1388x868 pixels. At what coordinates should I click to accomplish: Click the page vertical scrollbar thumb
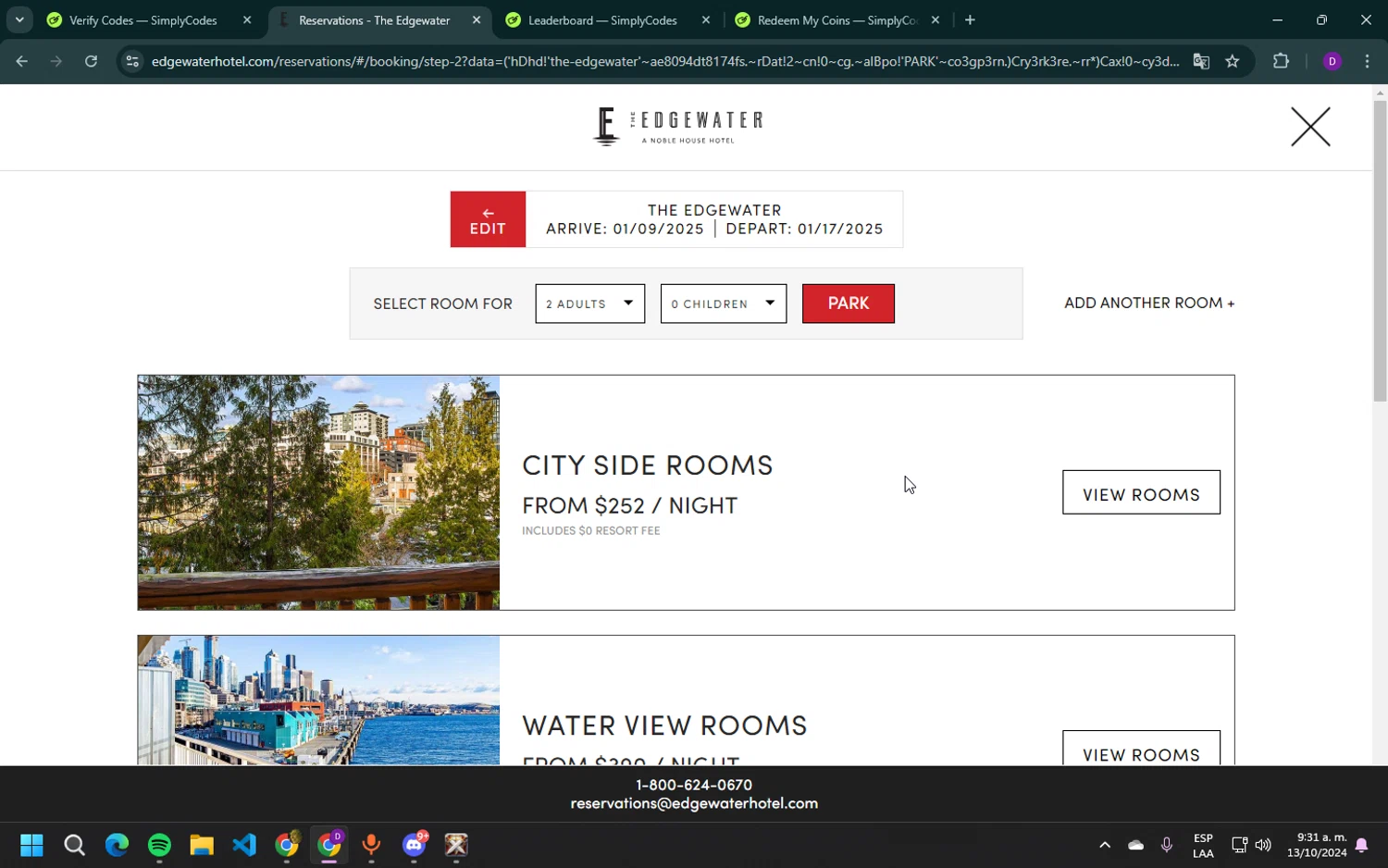pyautogui.click(x=1380, y=250)
